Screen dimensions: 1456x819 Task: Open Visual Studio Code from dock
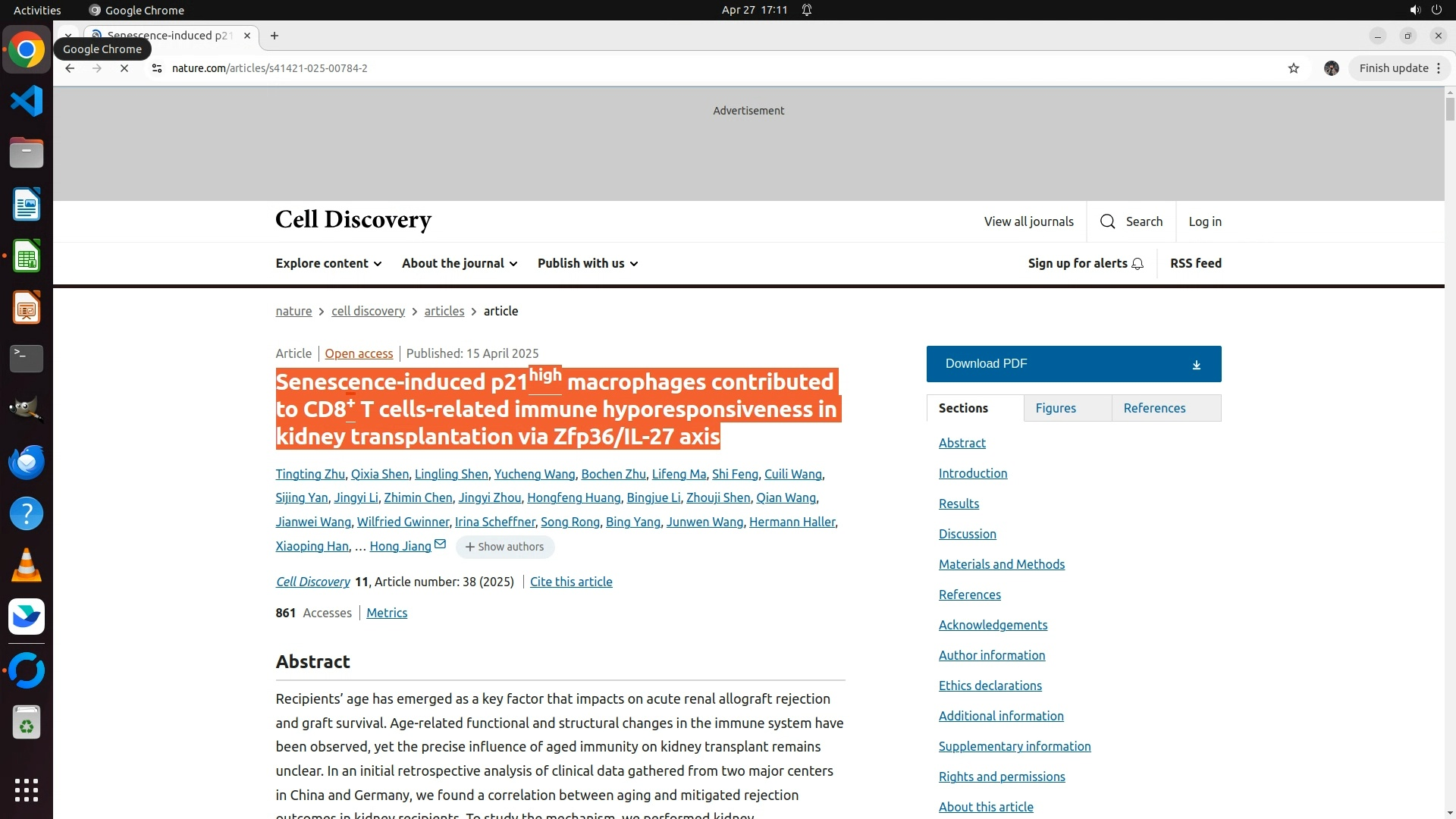(x=27, y=101)
